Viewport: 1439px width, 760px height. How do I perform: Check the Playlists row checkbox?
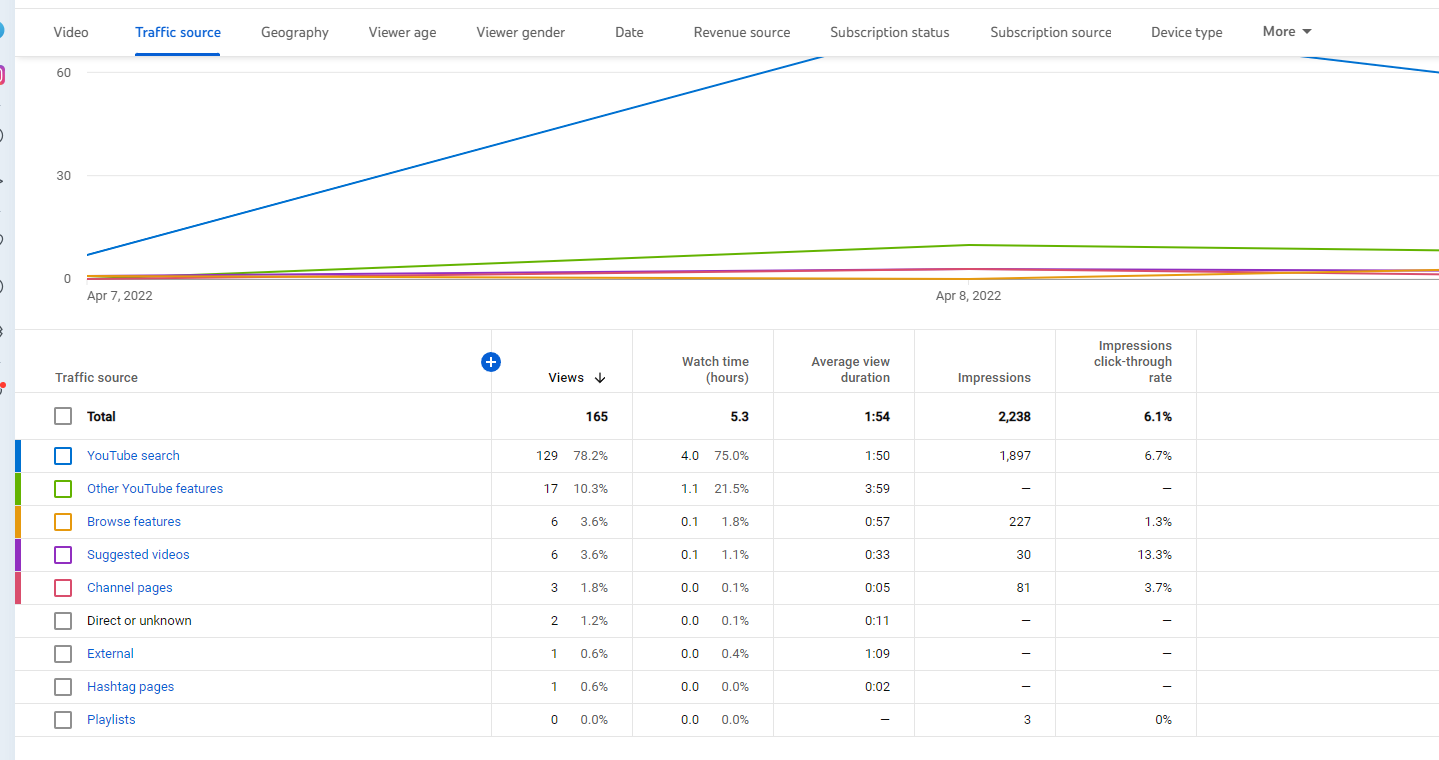[63, 719]
